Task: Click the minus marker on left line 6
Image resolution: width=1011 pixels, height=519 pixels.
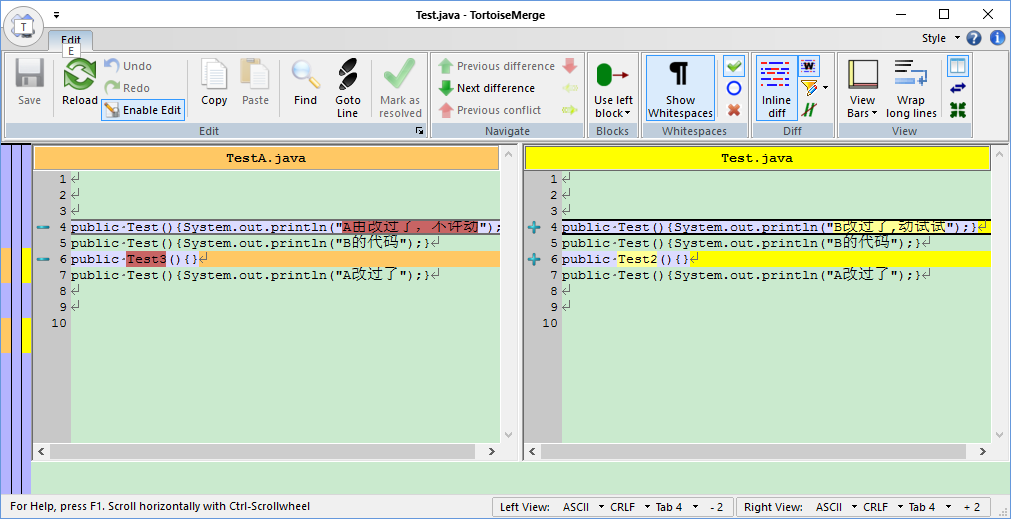Action: pos(43,259)
